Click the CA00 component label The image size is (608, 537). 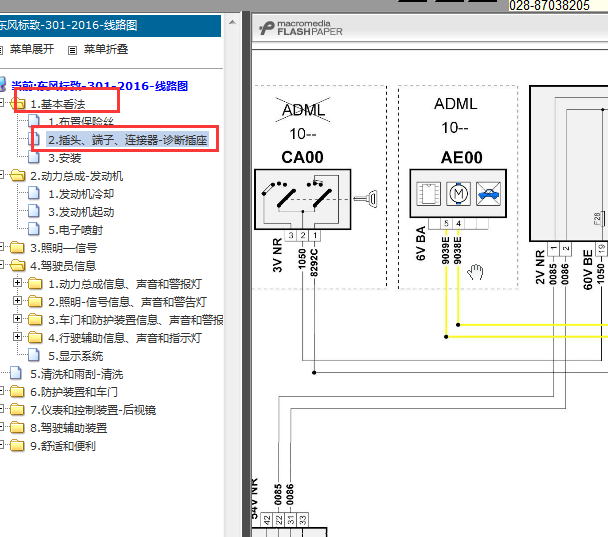pyautogui.click(x=302, y=157)
